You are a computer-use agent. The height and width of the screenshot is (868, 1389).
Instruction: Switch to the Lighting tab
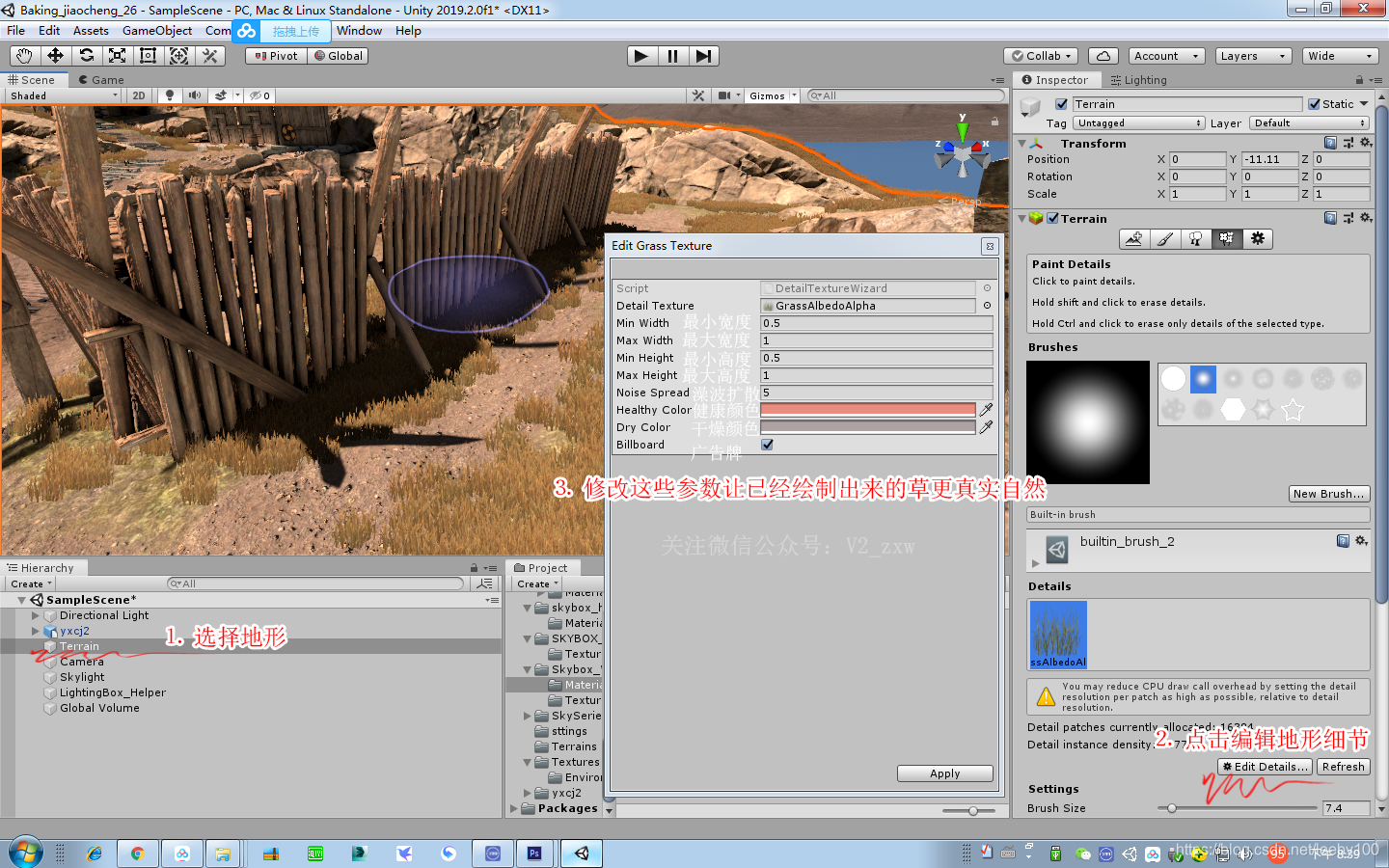[x=1139, y=80]
